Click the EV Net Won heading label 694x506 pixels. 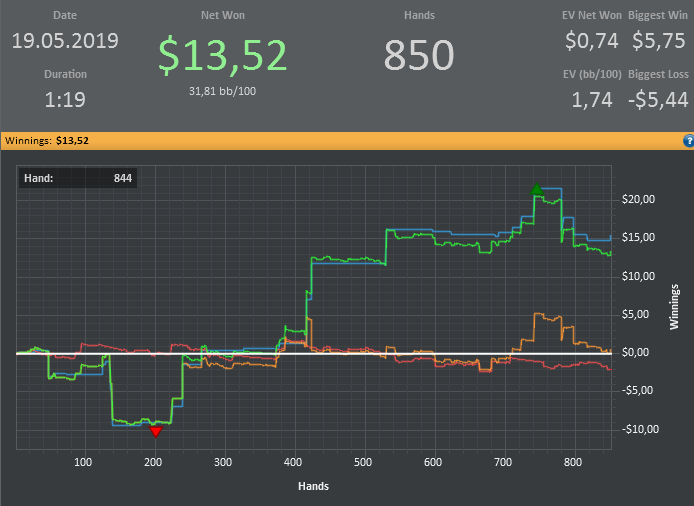click(x=592, y=15)
